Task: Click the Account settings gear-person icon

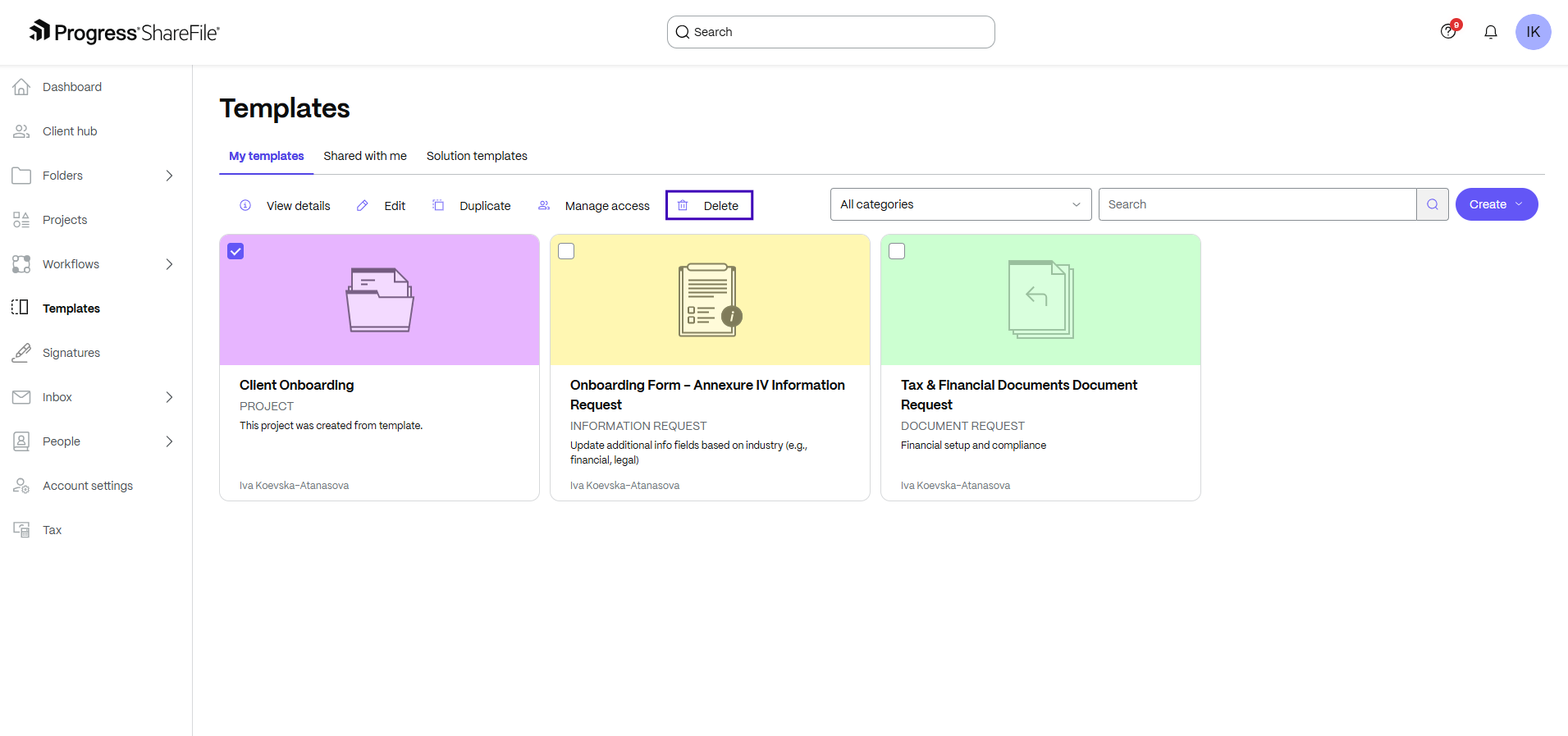Action: (x=21, y=486)
